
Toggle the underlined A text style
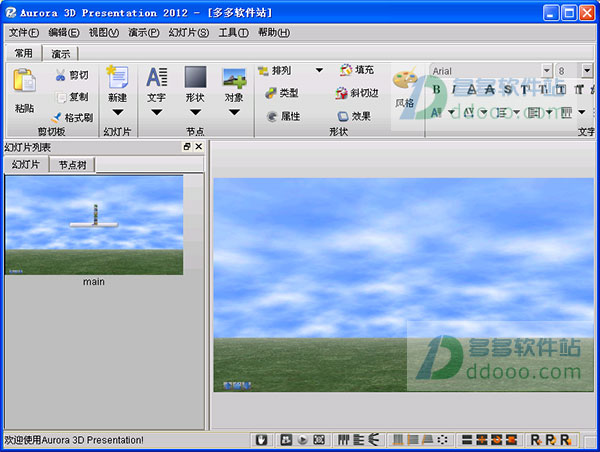tap(472, 90)
